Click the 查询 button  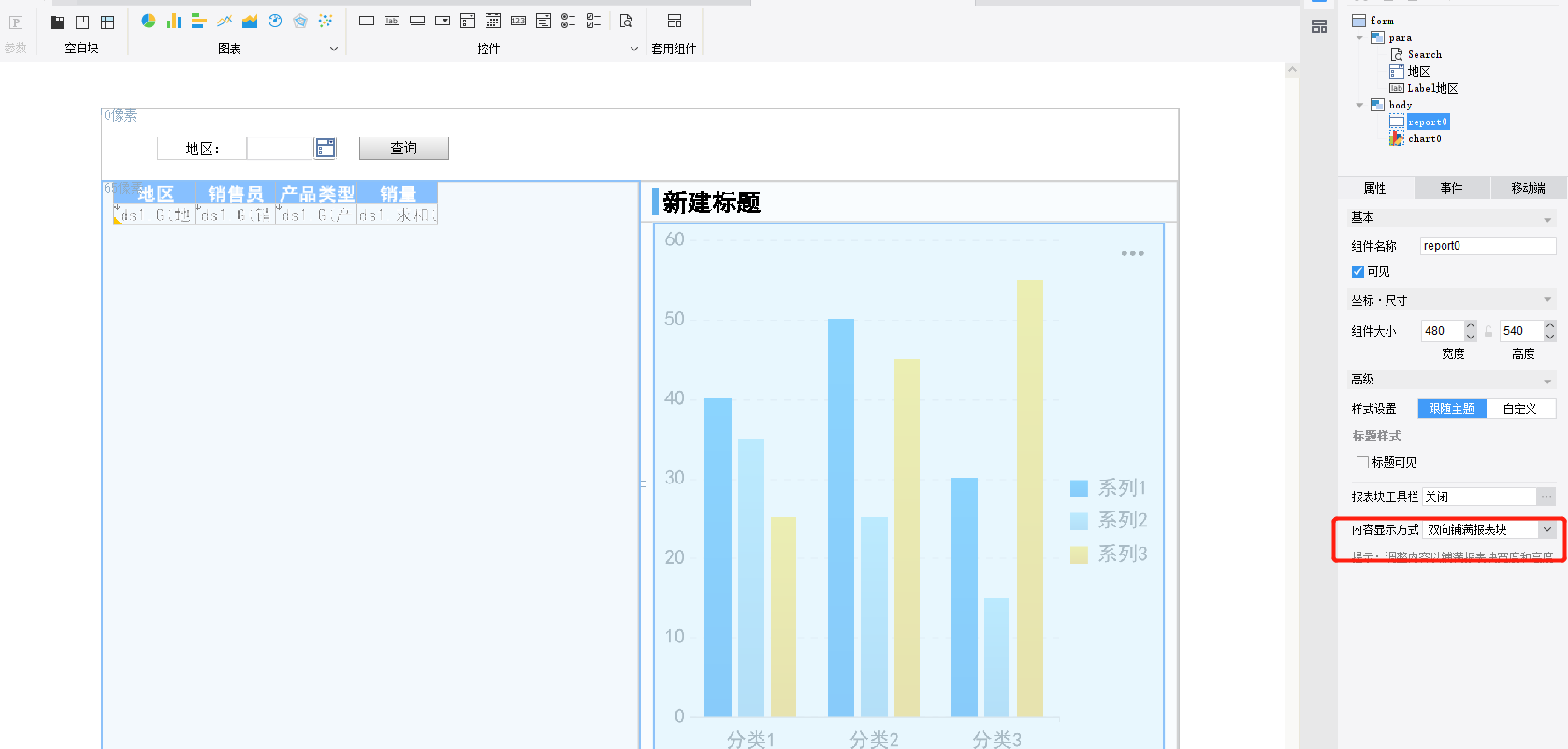404,149
